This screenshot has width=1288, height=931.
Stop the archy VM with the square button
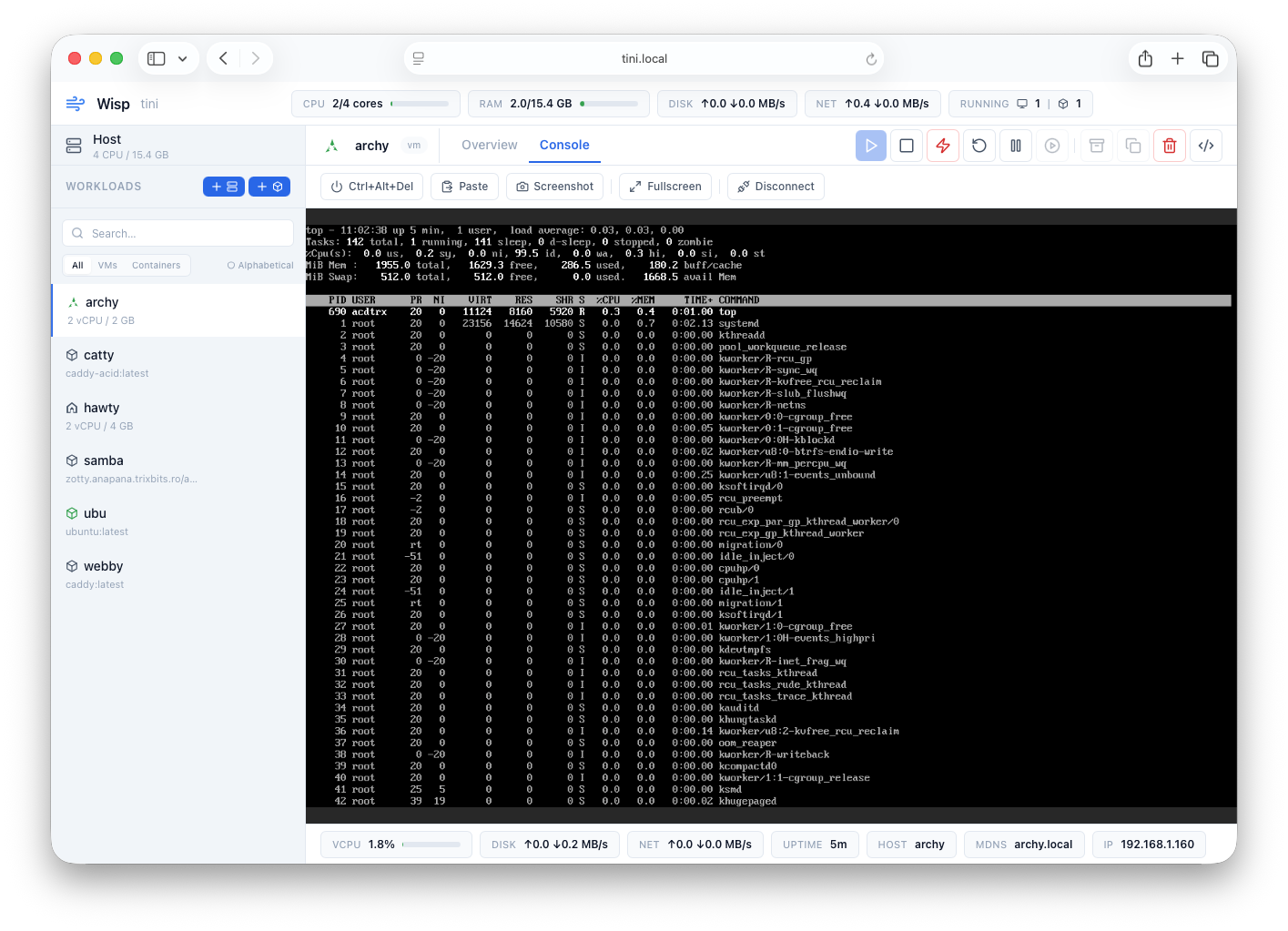click(907, 146)
